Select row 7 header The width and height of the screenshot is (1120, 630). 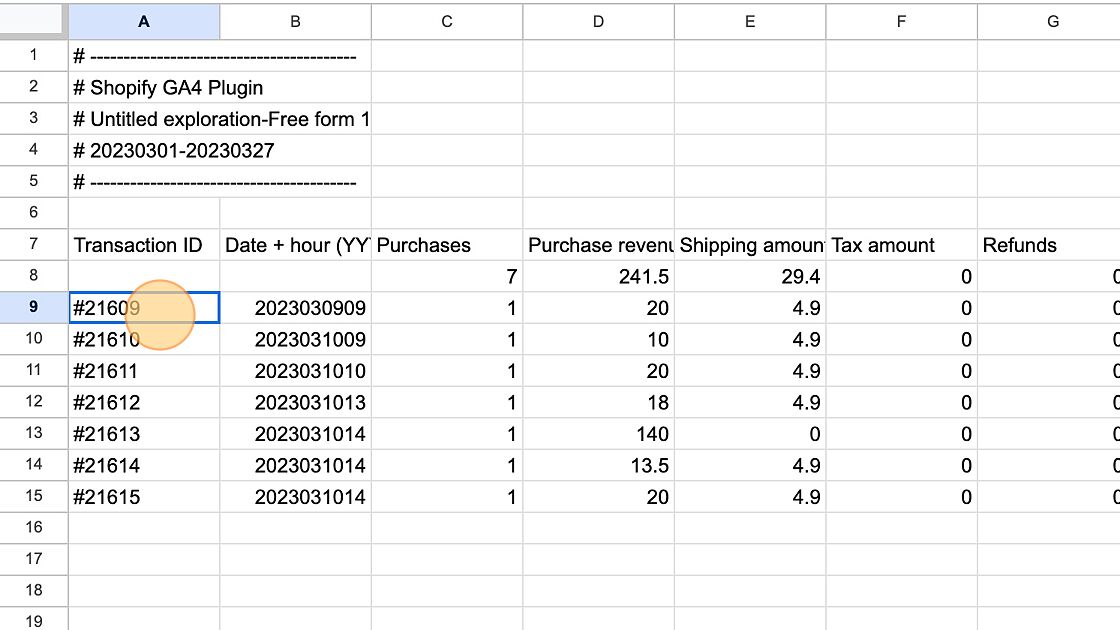(34, 245)
